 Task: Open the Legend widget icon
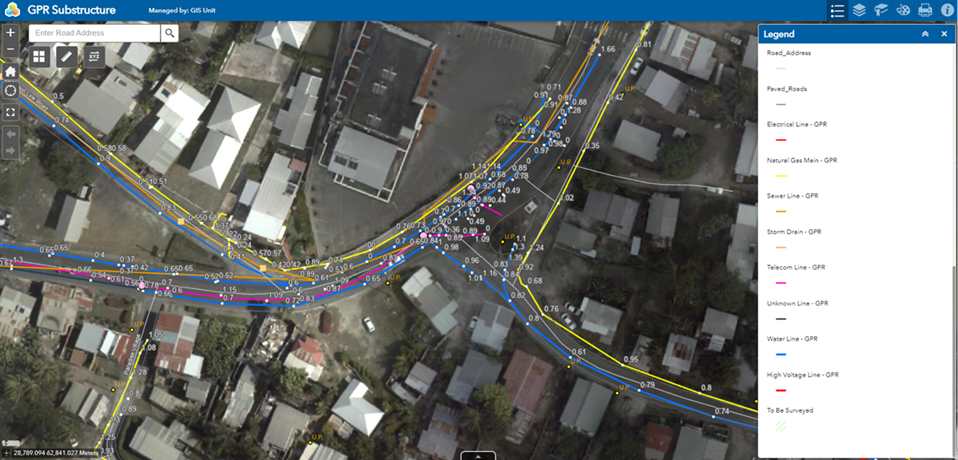(x=838, y=10)
